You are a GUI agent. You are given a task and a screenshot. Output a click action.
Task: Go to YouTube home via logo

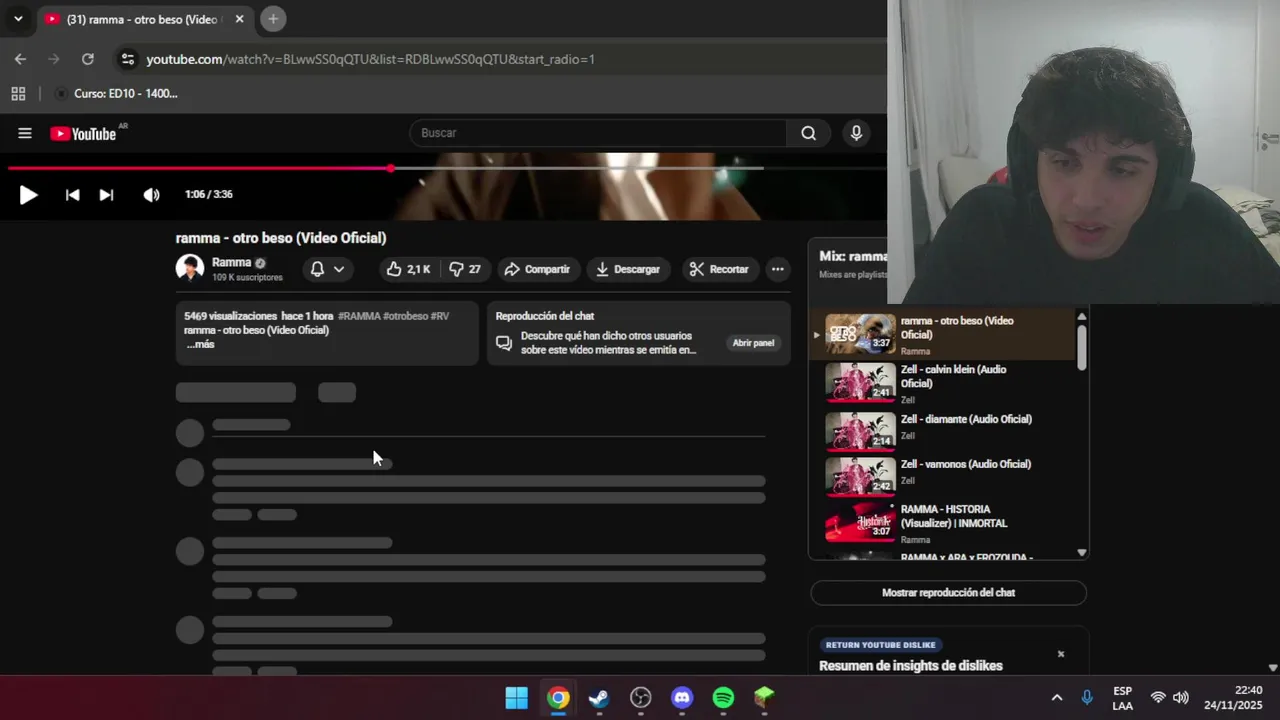coord(84,133)
